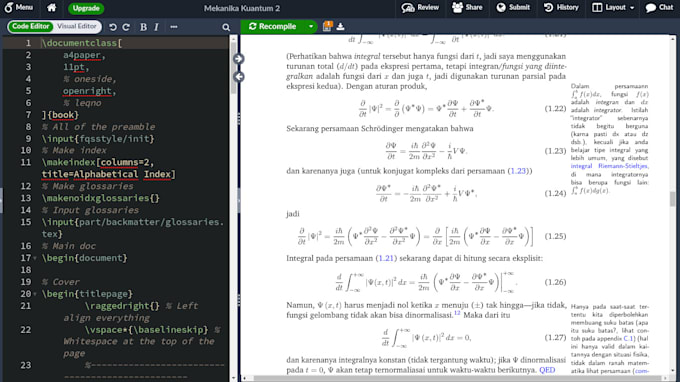Open the appendix C.1 margin link
The image size is (680, 382).
tap(628, 338)
